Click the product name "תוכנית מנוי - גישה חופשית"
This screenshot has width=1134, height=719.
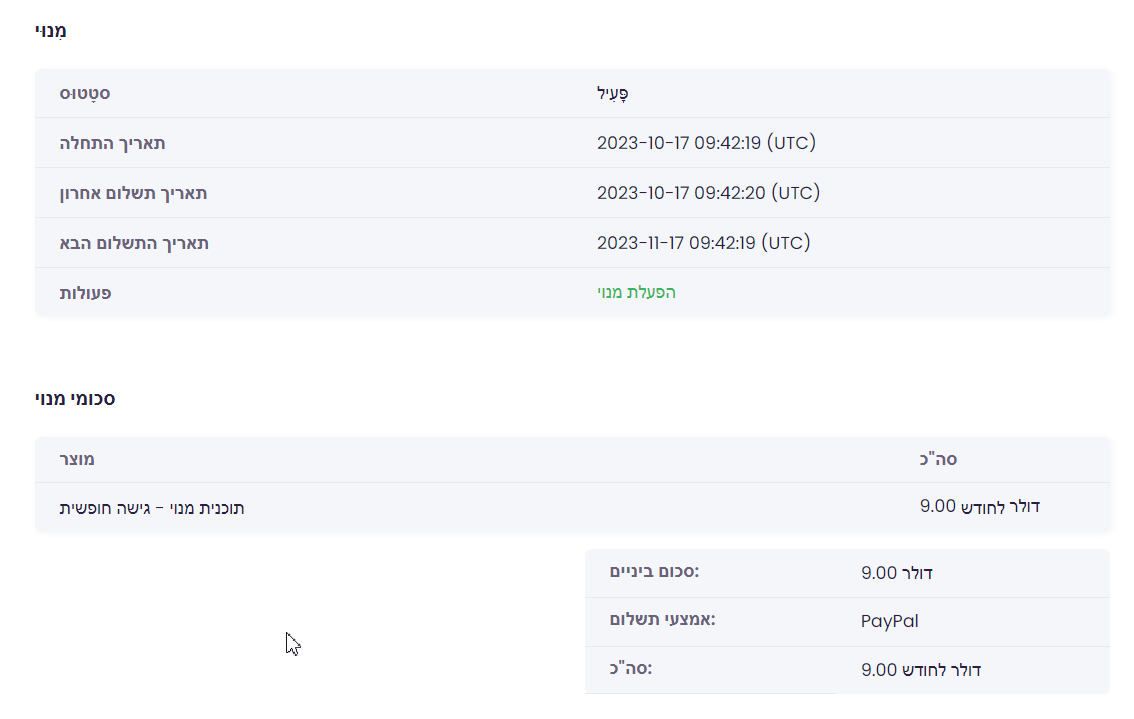tap(152, 508)
